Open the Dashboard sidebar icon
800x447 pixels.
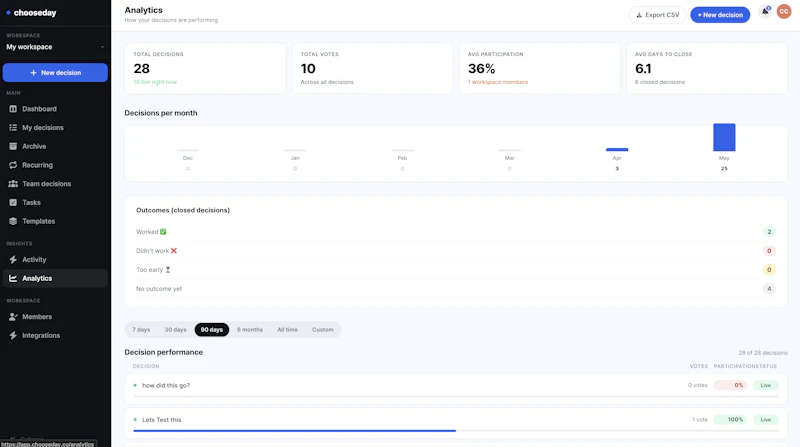tap(13, 109)
